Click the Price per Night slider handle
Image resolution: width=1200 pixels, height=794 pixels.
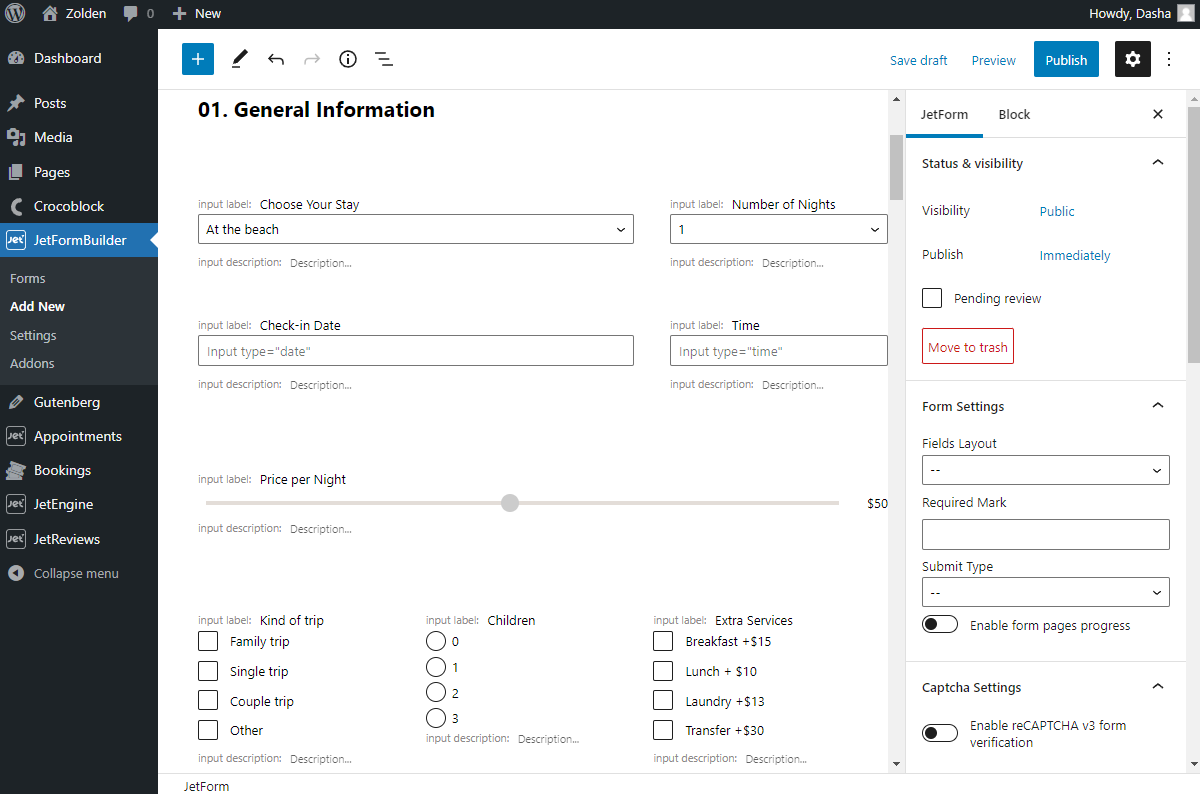[x=510, y=503]
